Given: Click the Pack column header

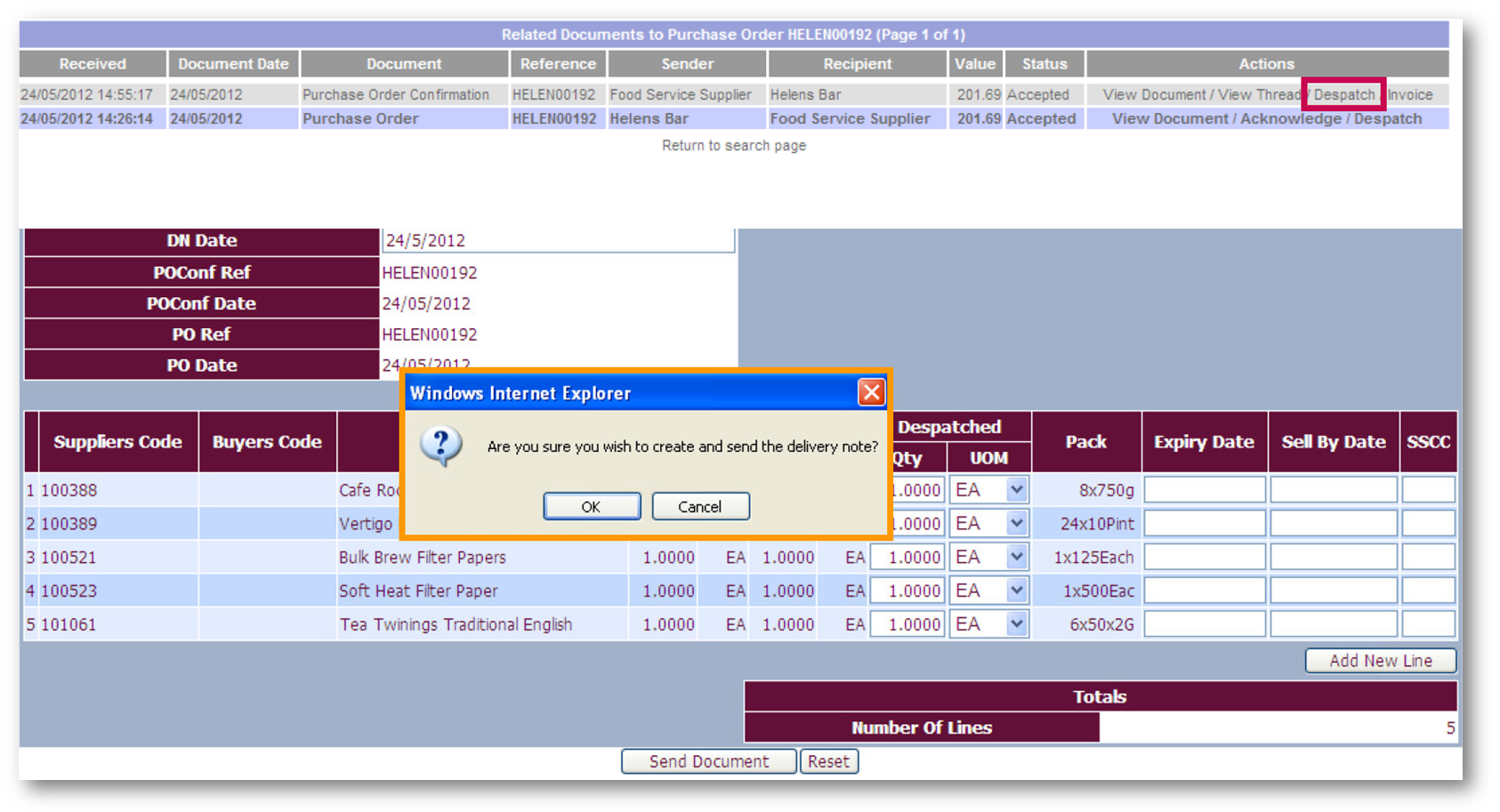Looking at the screenshot, I should coord(1086,441).
